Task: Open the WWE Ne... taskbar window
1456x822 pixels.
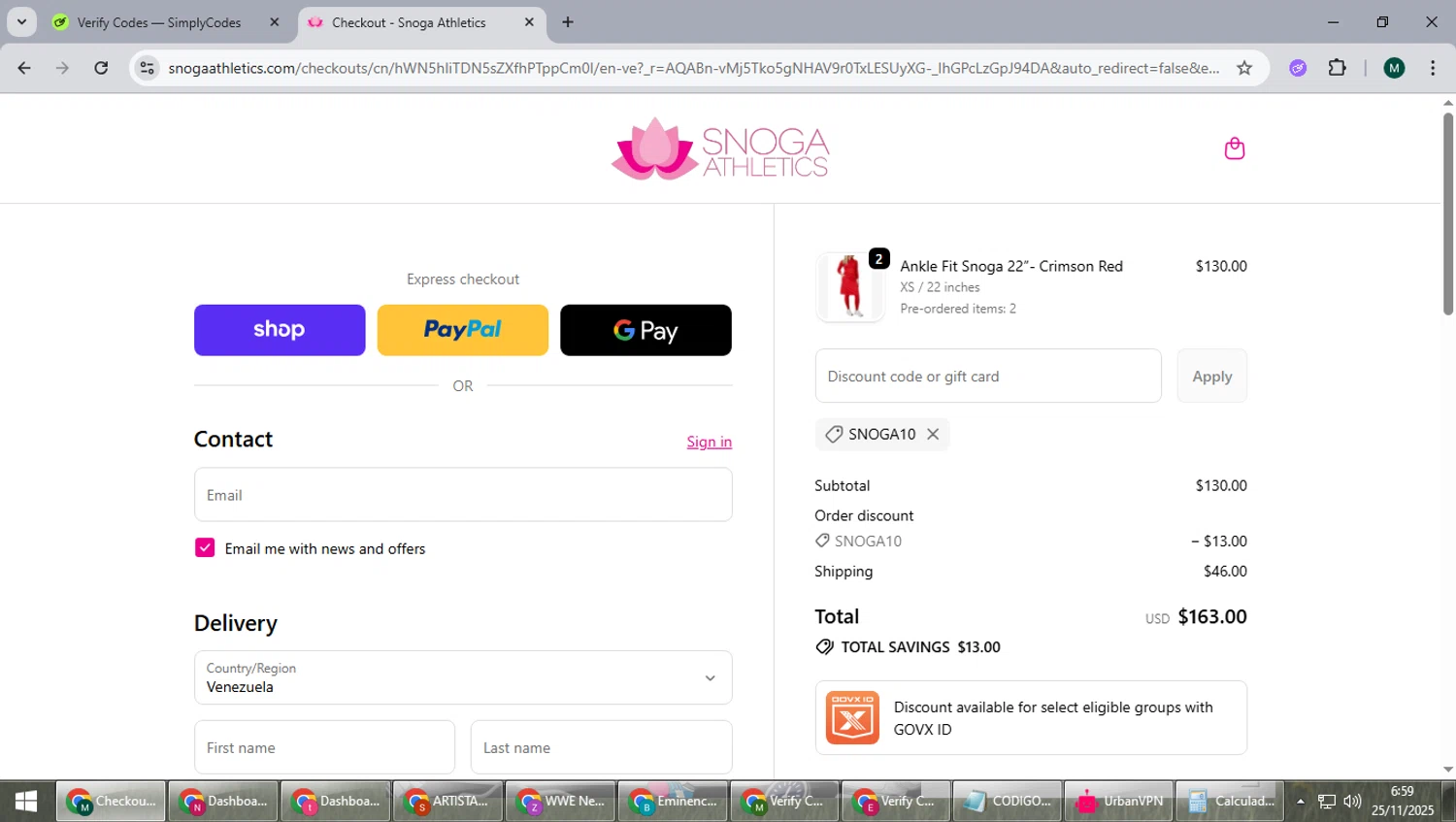Action: (x=561, y=801)
